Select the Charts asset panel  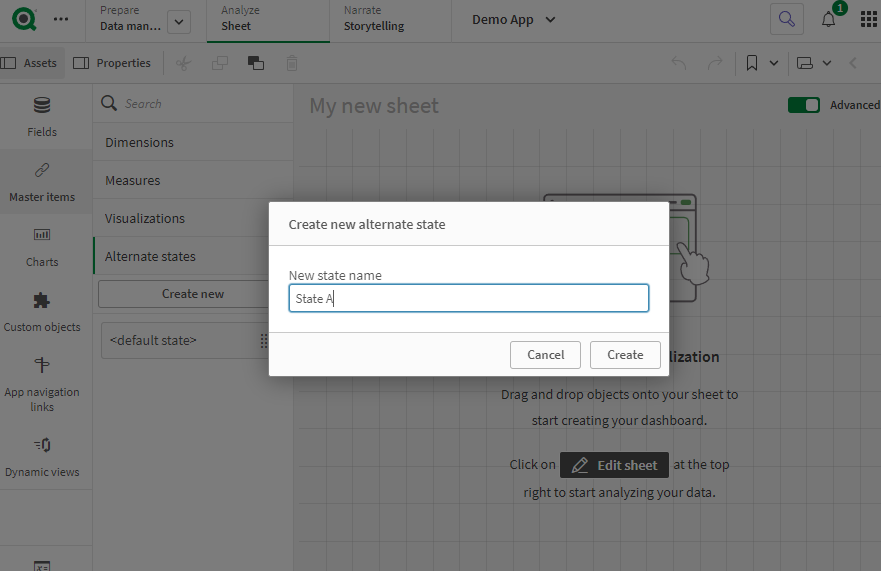(42, 247)
